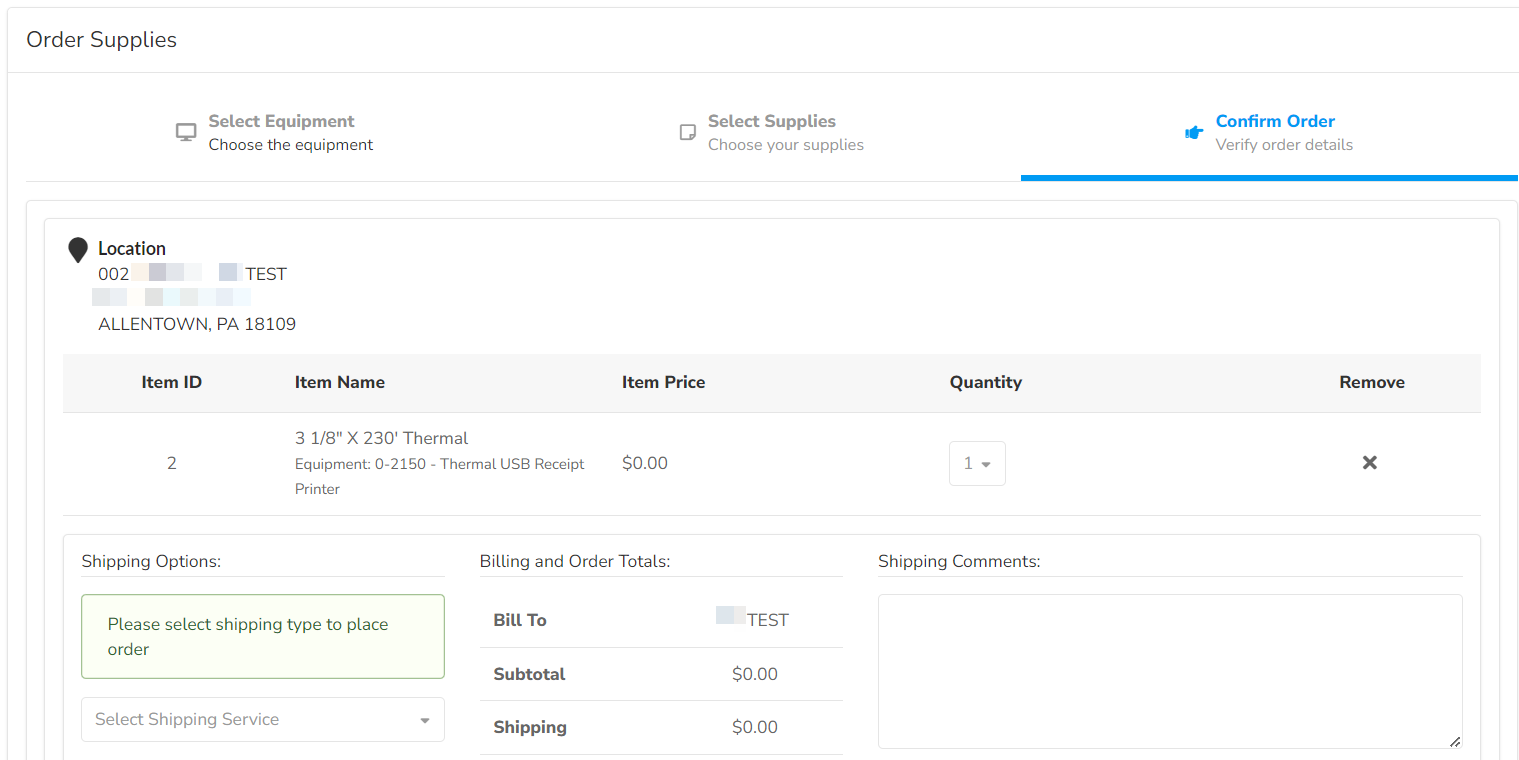Viewport: 1519px width, 760px height.
Task: Click the 'Please select shipping type' notice
Action: pos(262,637)
